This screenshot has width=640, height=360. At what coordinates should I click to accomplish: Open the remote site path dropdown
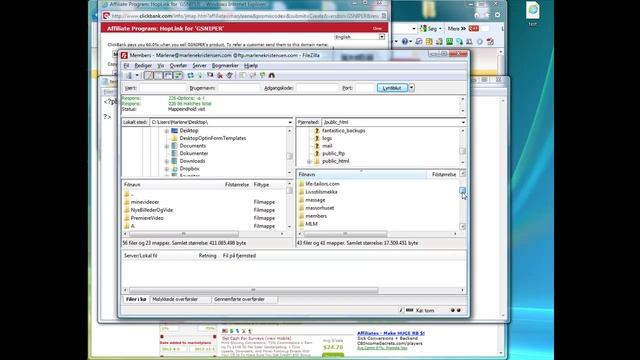[463, 122]
